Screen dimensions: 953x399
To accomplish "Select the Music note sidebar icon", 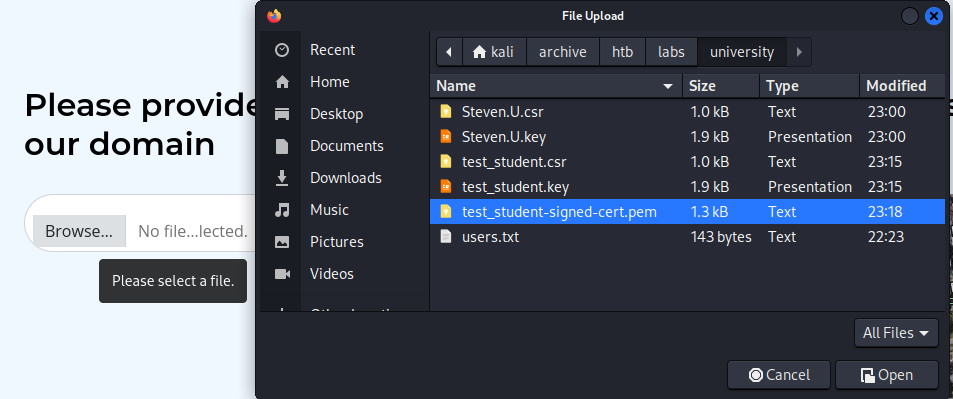I will point(282,210).
